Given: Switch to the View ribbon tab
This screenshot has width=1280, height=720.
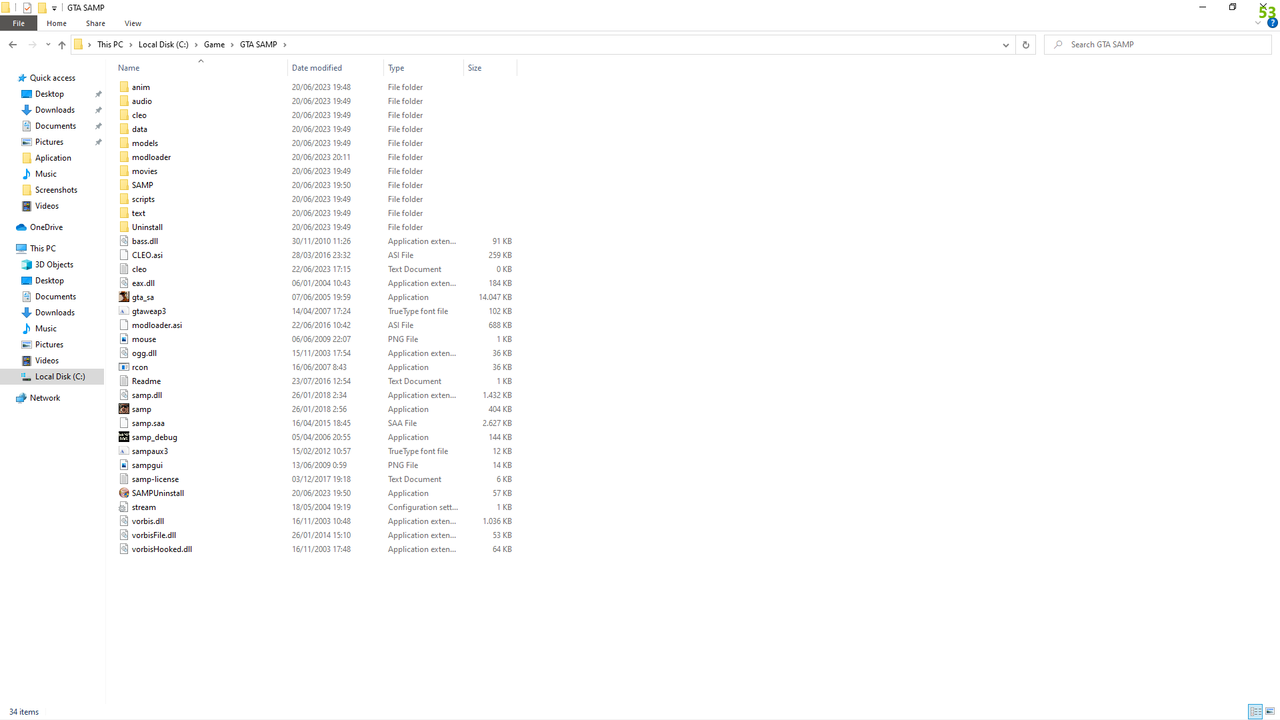Looking at the screenshot, I should pyautogui.click(x=133, y=23).
